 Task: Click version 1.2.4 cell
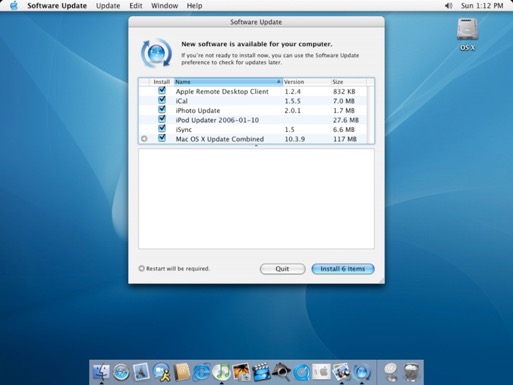292,91
